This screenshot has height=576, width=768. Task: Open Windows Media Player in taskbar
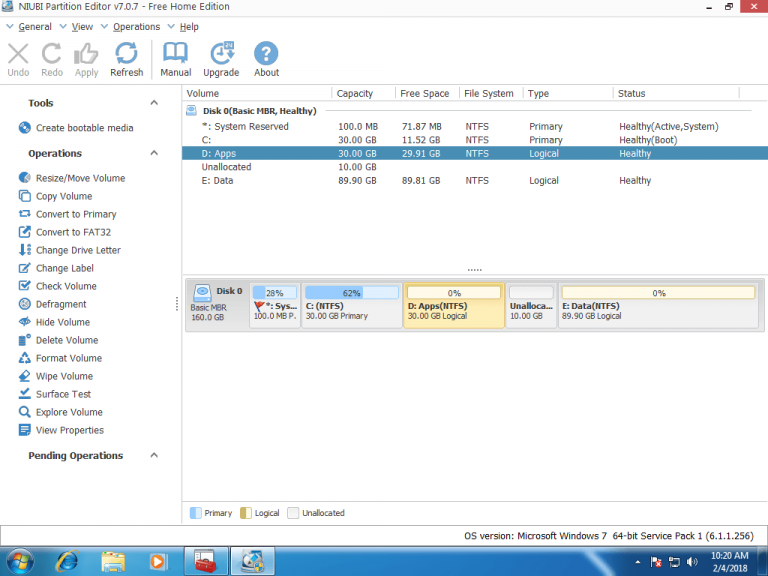coord(159,561)
